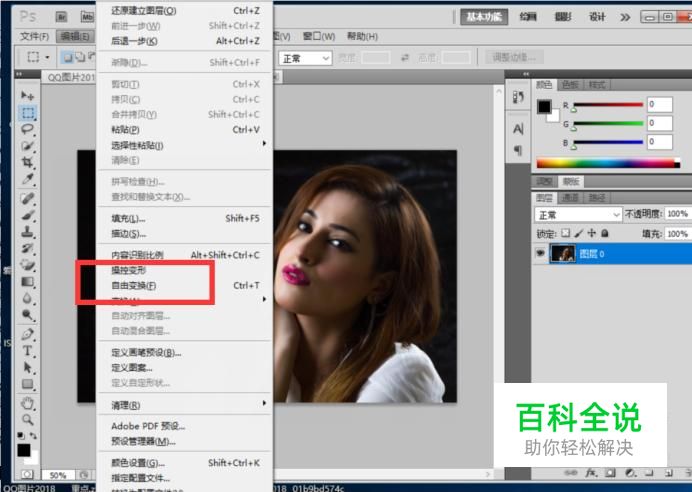Select the Rectangle shape tool

point(27,384)
